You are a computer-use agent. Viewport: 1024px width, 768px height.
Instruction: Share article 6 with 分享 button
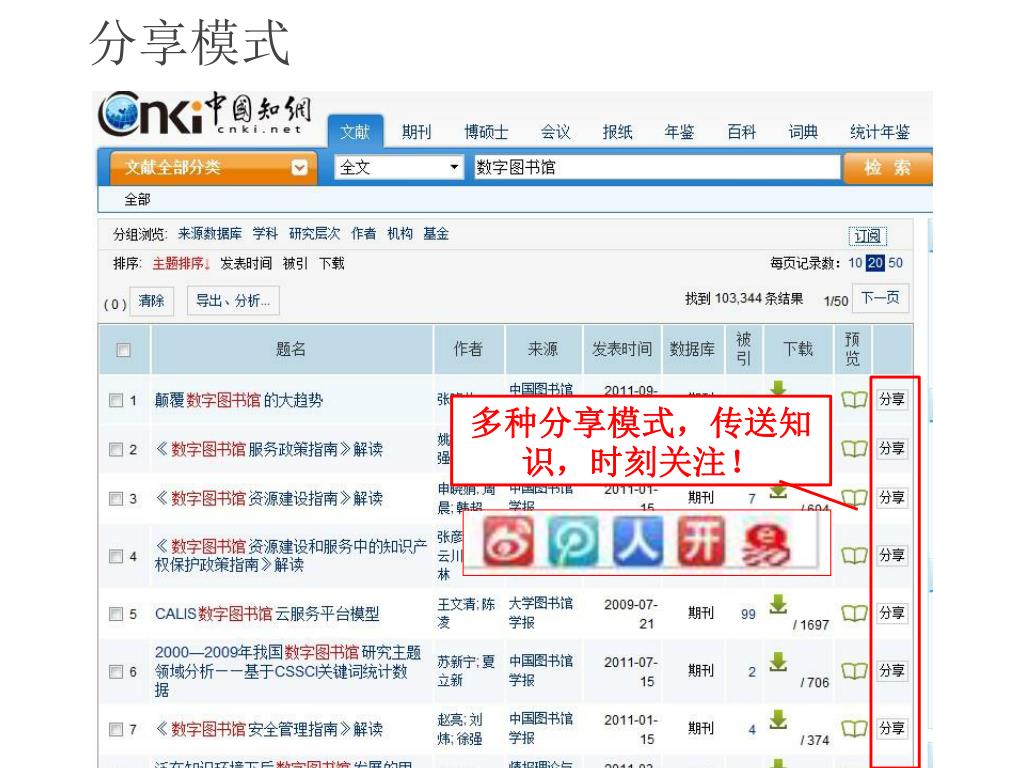click(x=891, y=671)
